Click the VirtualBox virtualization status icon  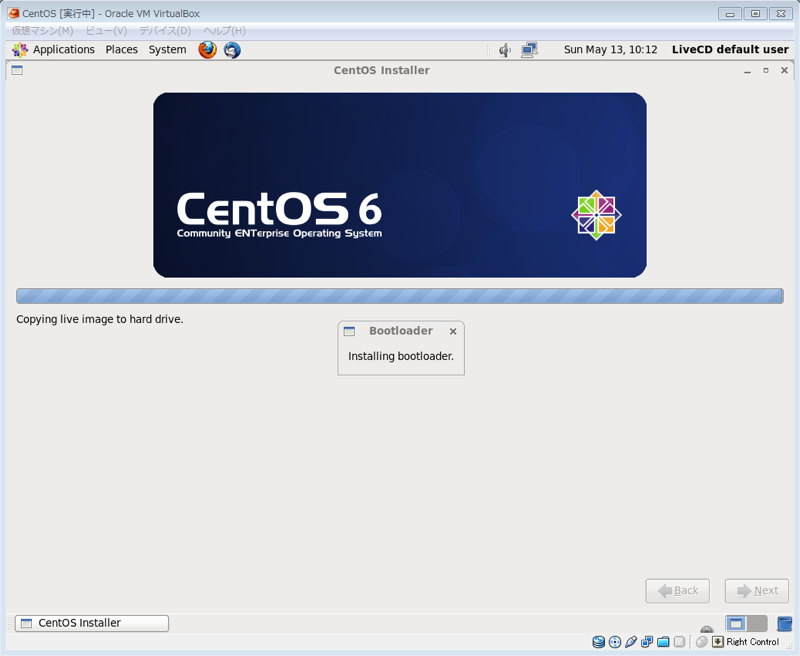click(x=680, y=642)
